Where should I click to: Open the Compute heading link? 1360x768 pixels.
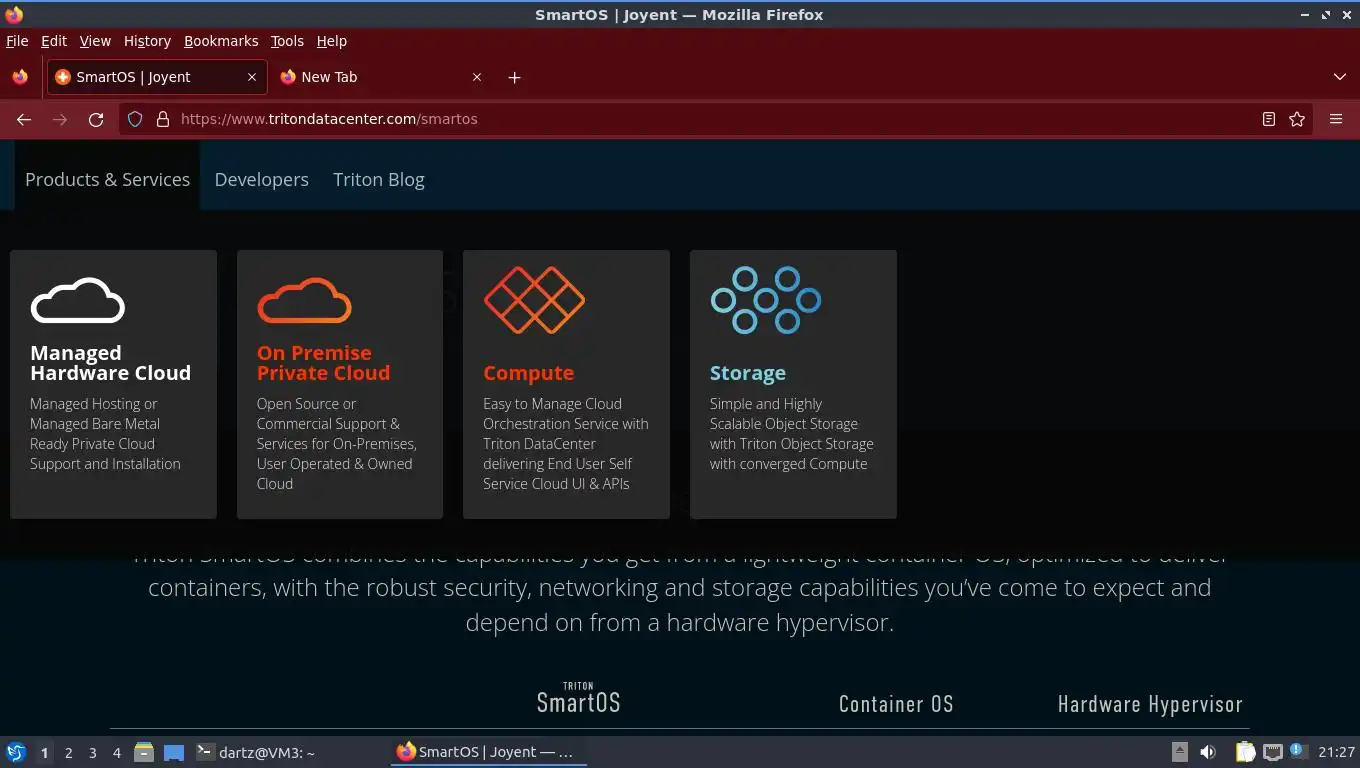[x=528, y=373]
